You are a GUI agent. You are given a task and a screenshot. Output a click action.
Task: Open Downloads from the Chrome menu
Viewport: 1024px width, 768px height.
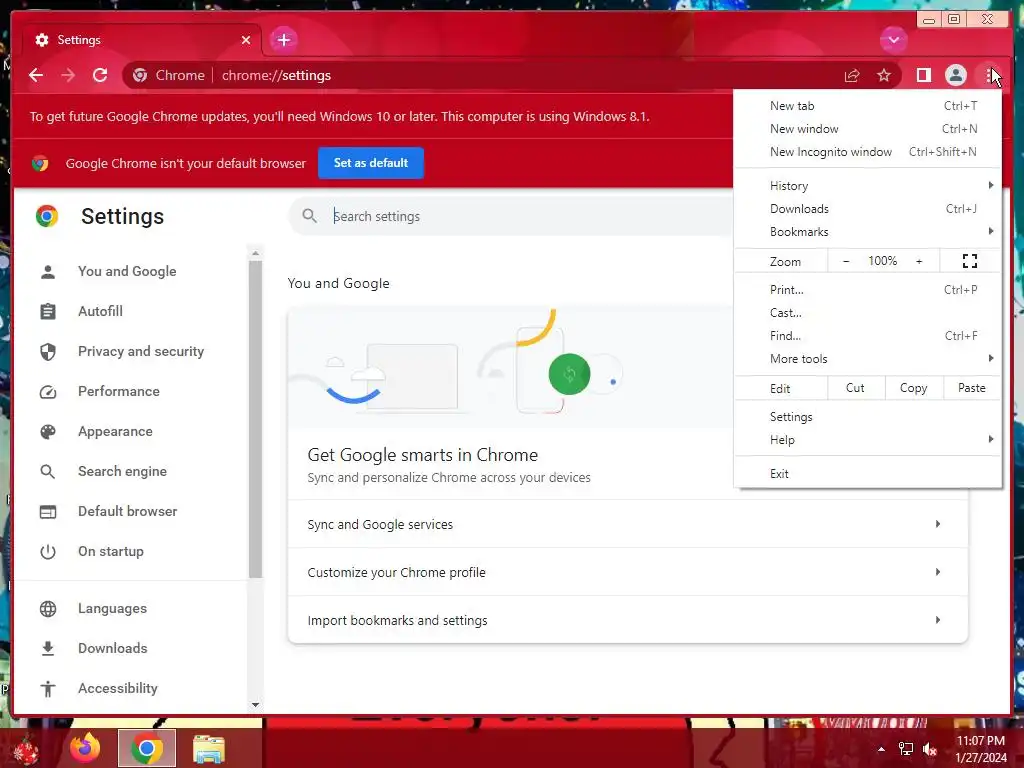pyautogui.click(x=867, y=209)
